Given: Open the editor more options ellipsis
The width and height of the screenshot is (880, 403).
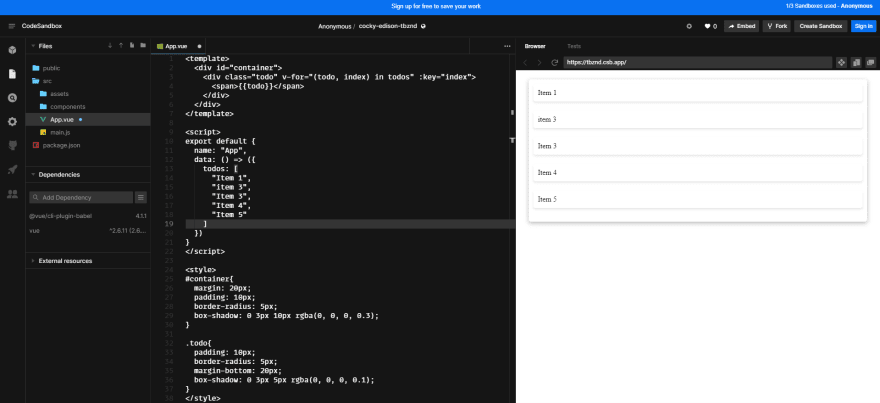Looking at the screenshot, I should pyautogui.click(x=507, y=46).
